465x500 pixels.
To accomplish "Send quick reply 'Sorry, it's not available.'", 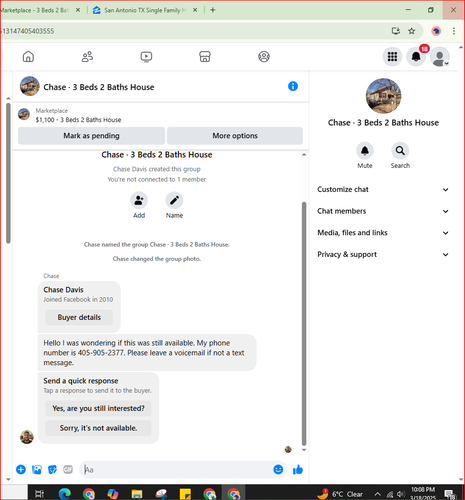I will (98, 428).
